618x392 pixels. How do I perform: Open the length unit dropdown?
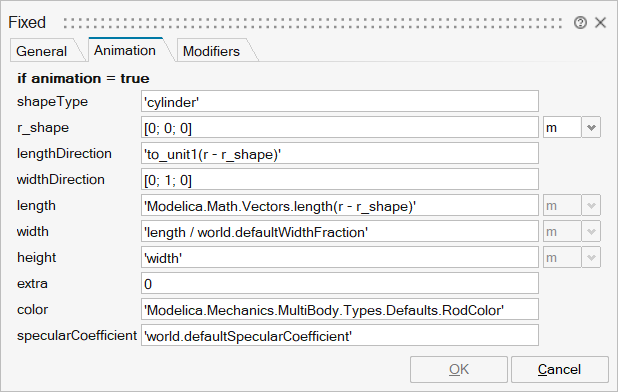pos(591,205)
